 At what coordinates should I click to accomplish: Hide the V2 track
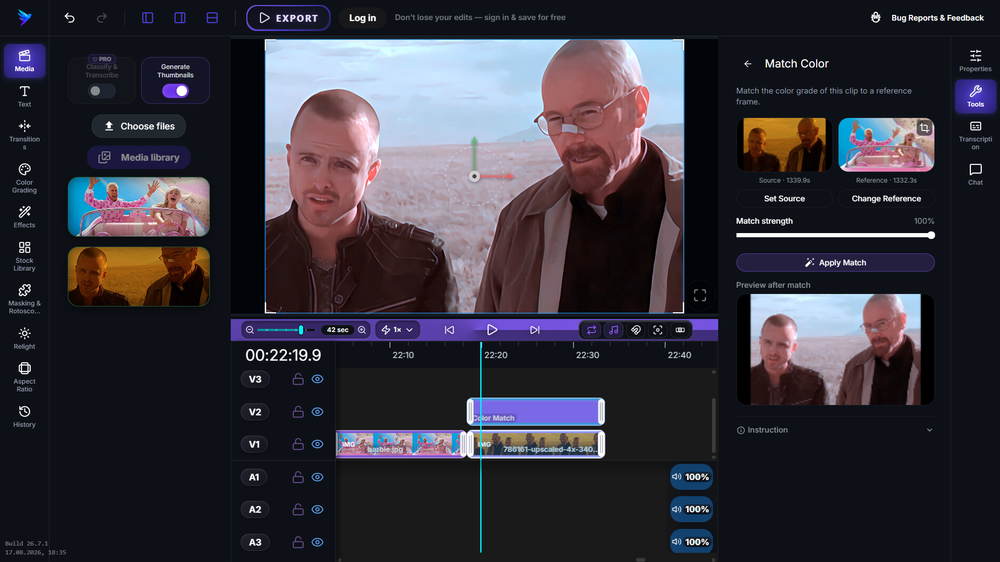(x=317, y=412)
